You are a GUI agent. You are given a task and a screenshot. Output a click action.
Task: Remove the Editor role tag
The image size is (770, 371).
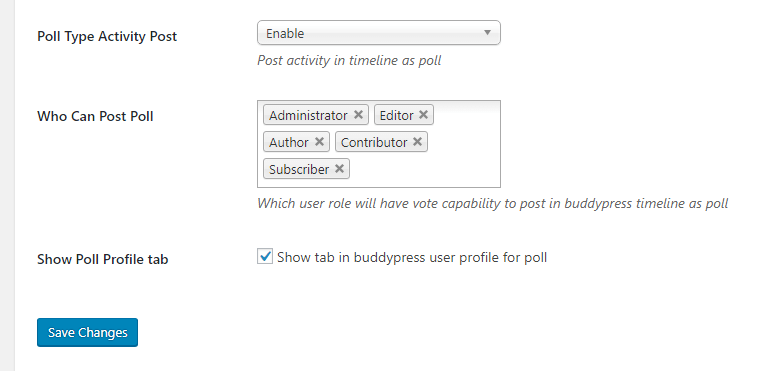pyautogui.click(x=423, y=115)
